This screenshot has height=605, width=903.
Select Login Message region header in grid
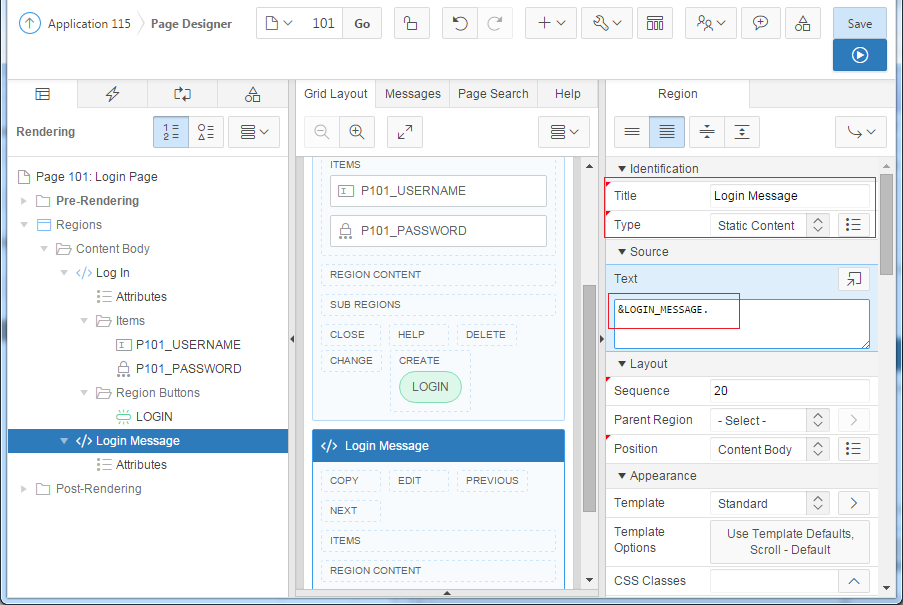438,446
